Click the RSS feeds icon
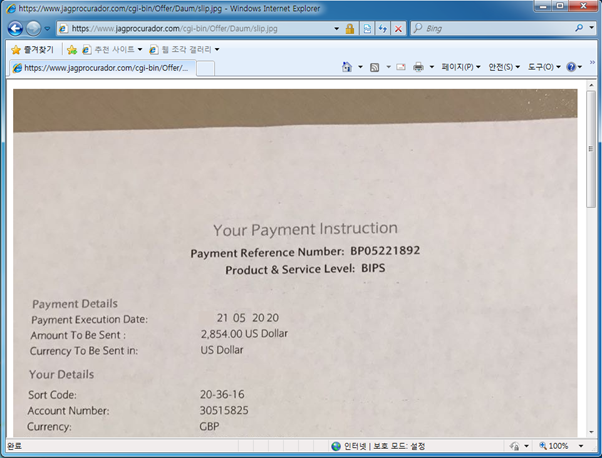 click(375, 67)
